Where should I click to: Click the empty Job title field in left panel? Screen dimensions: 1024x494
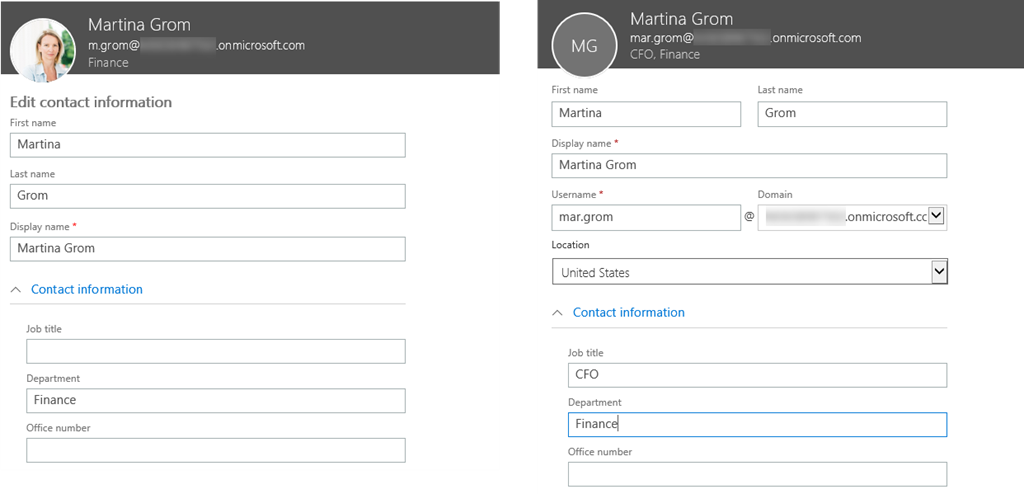(215, 351)
